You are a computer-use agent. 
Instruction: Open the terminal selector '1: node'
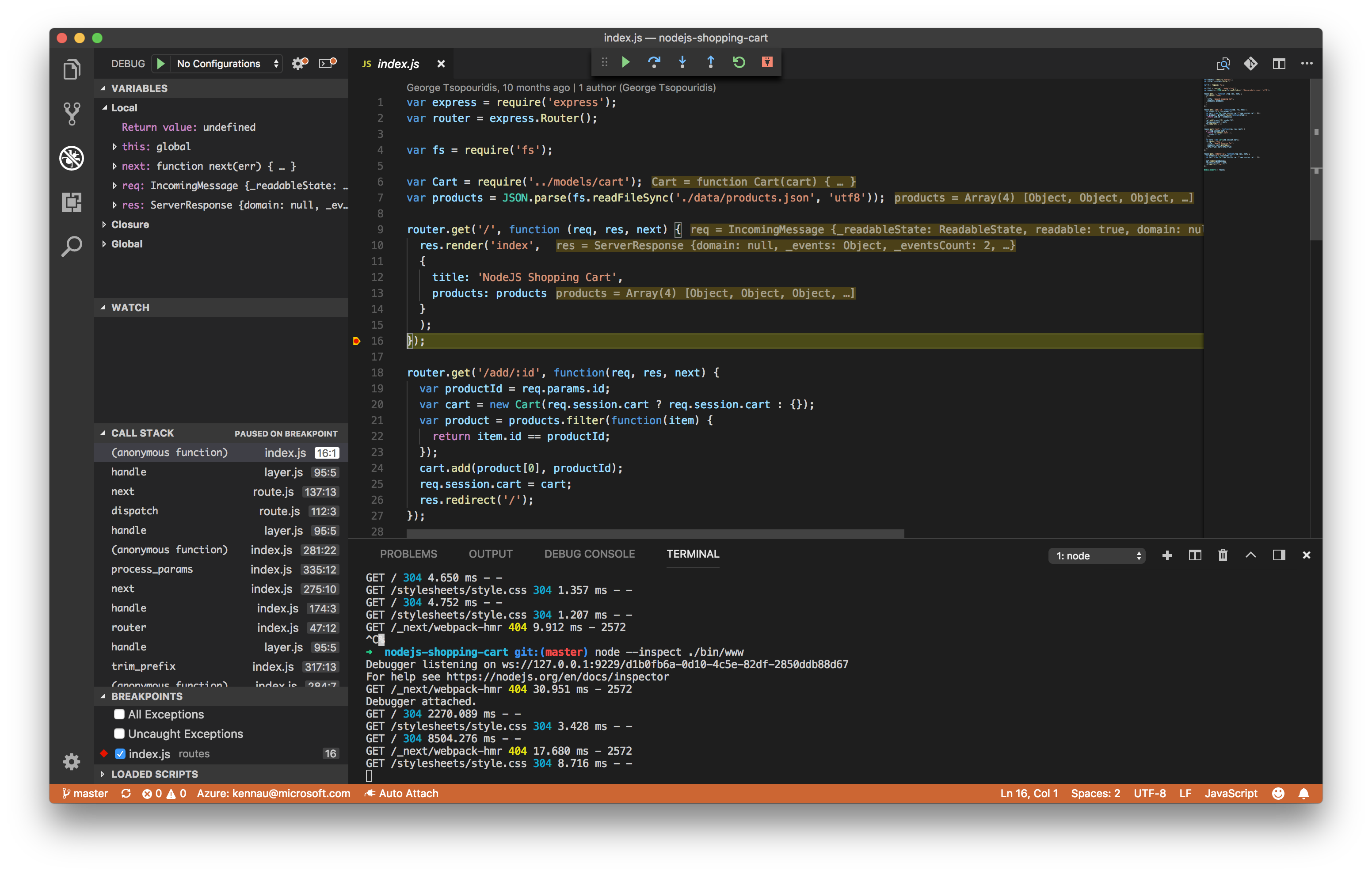pyautogui.click(x=1097, y=555)
